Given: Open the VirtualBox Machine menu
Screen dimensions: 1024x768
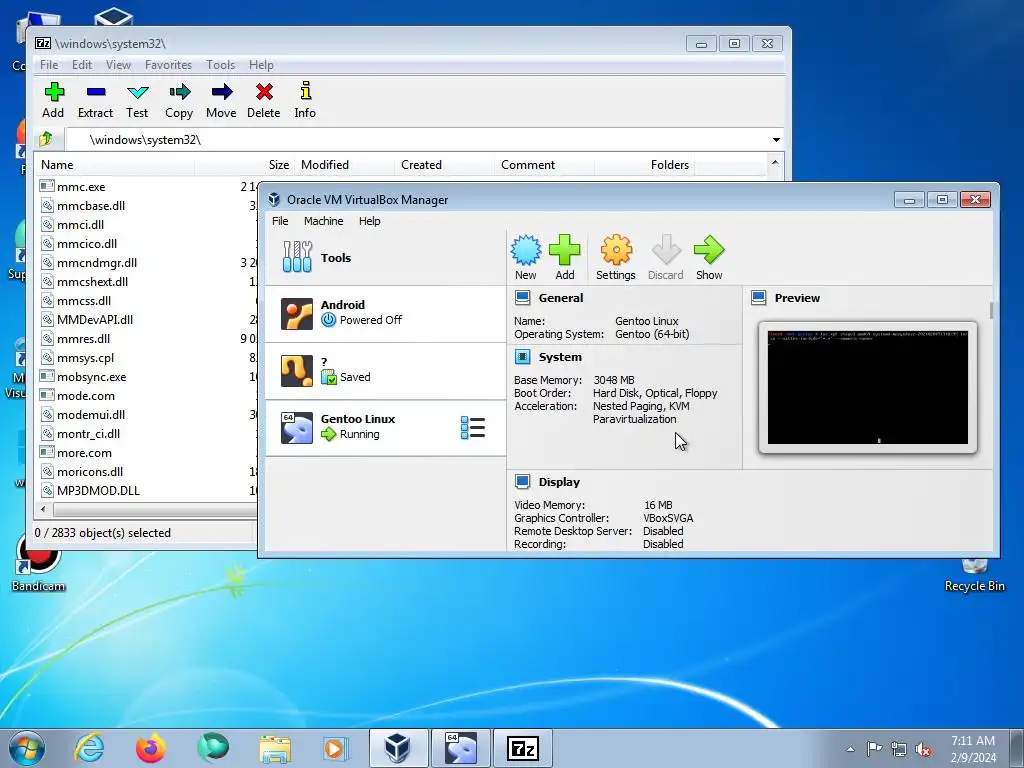Looking at the screenshot, I should pyautogui.click(x=323, y=221).
